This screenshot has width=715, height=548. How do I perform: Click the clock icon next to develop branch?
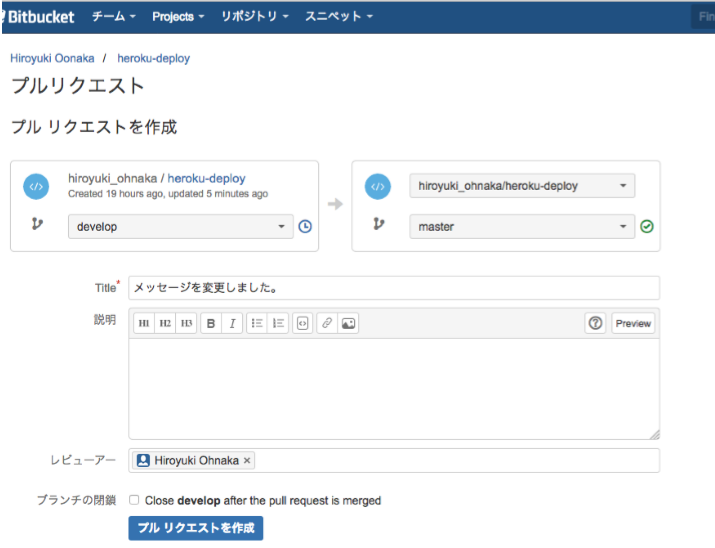click(305, 227)
